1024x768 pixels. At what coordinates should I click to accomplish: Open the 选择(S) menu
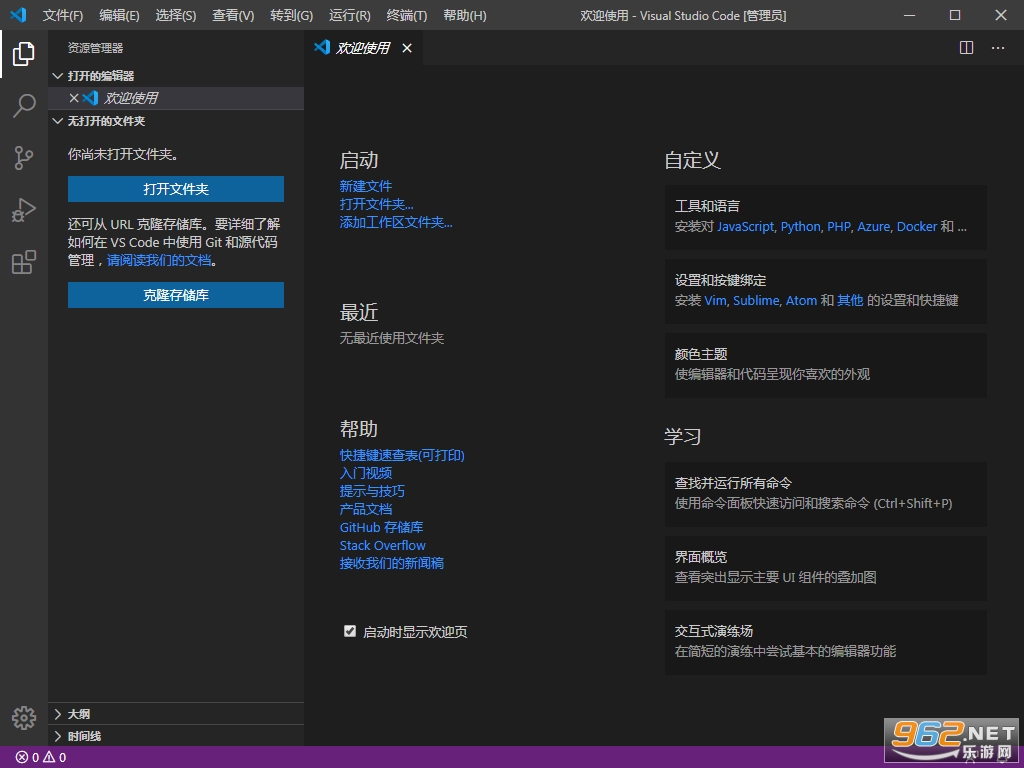point(176,15)
